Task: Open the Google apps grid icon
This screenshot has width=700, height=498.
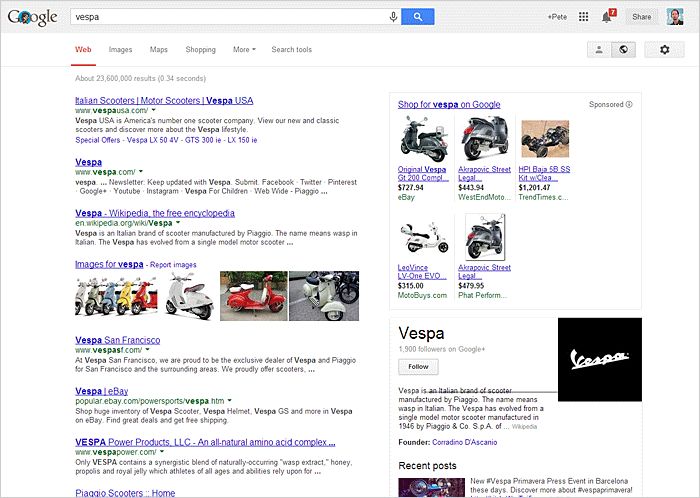Action: point(583,17)
